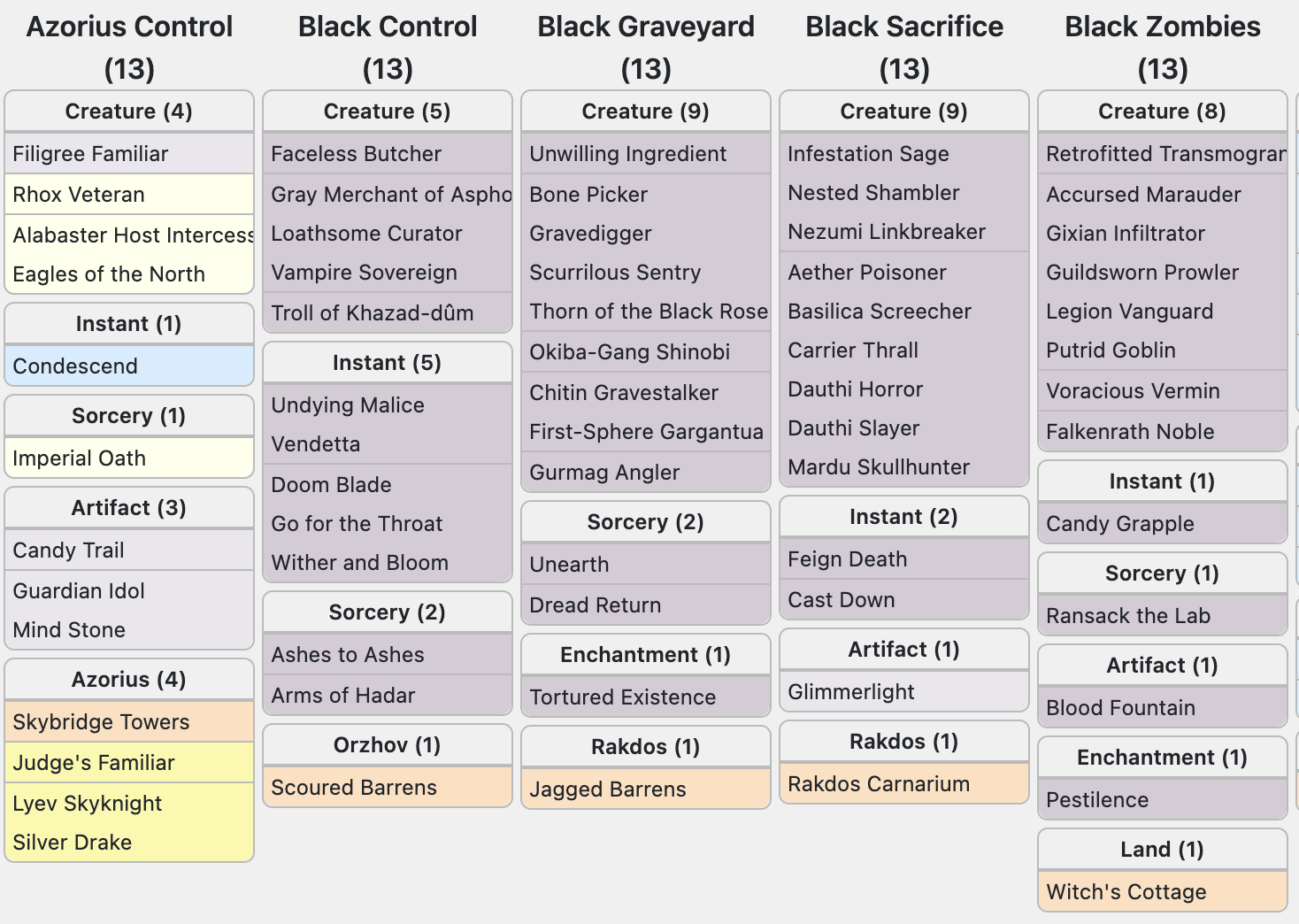
Task: Click the Gurmag Angler card
Action: [604, 473]
